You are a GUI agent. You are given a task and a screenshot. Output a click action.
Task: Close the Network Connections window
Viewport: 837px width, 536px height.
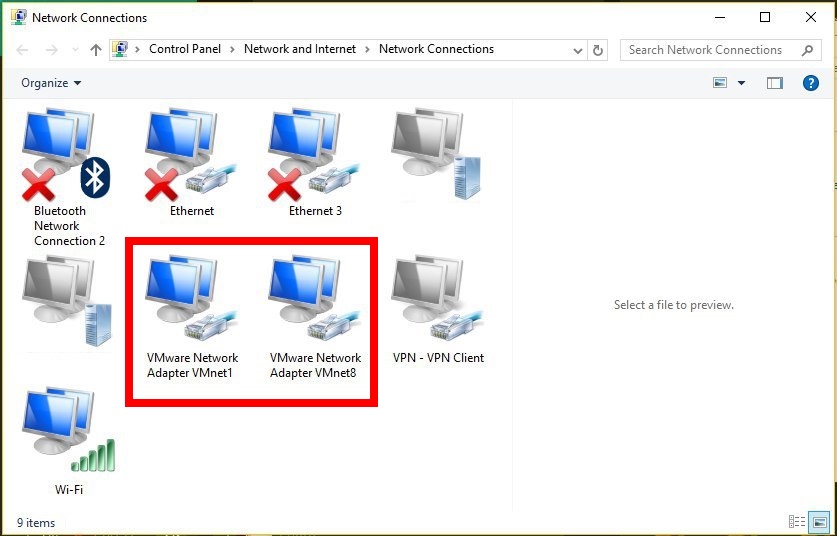coord(810,17)
